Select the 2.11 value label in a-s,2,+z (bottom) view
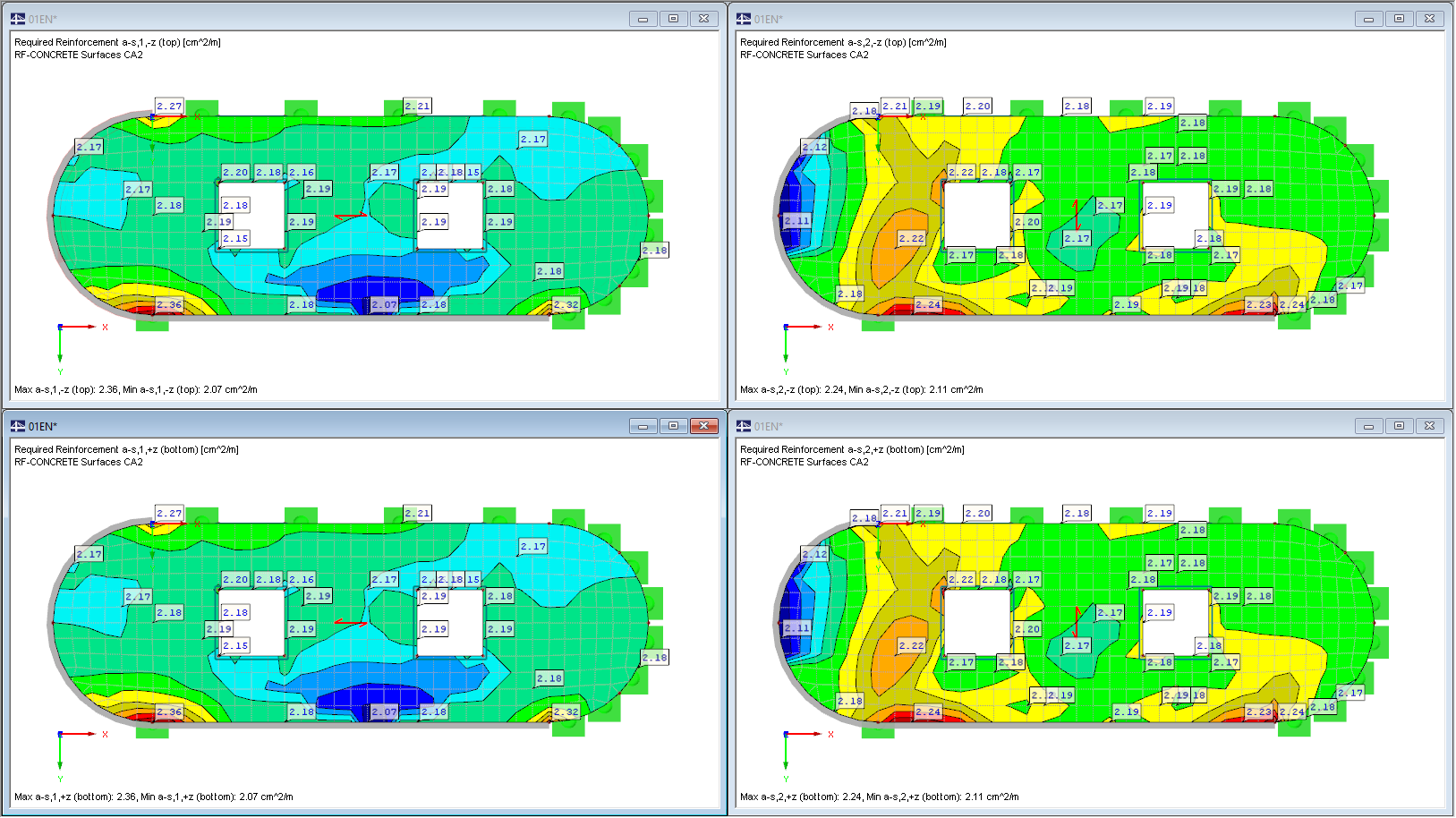 coord(796,628)
